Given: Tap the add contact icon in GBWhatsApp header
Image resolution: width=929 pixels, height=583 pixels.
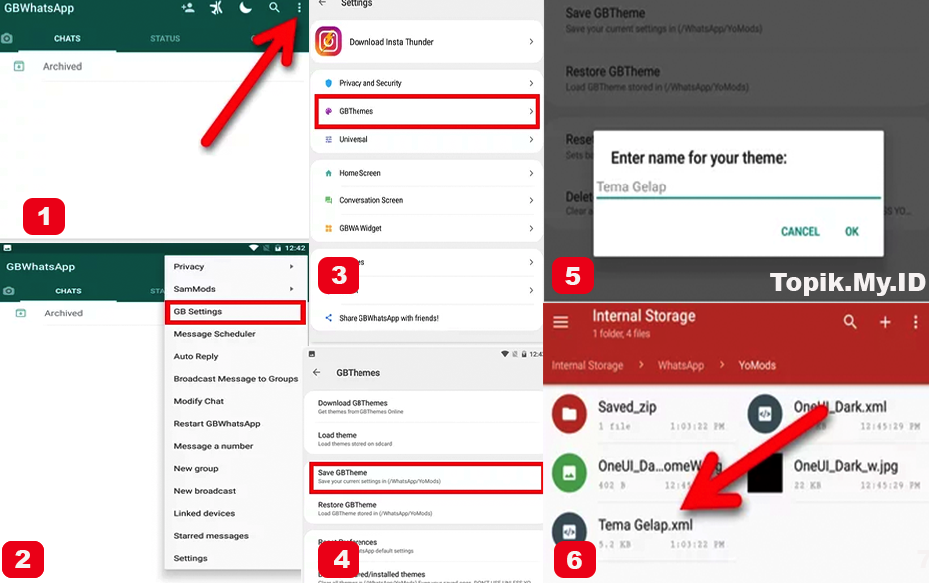Looking at the screenshot, I should [188, 8].
